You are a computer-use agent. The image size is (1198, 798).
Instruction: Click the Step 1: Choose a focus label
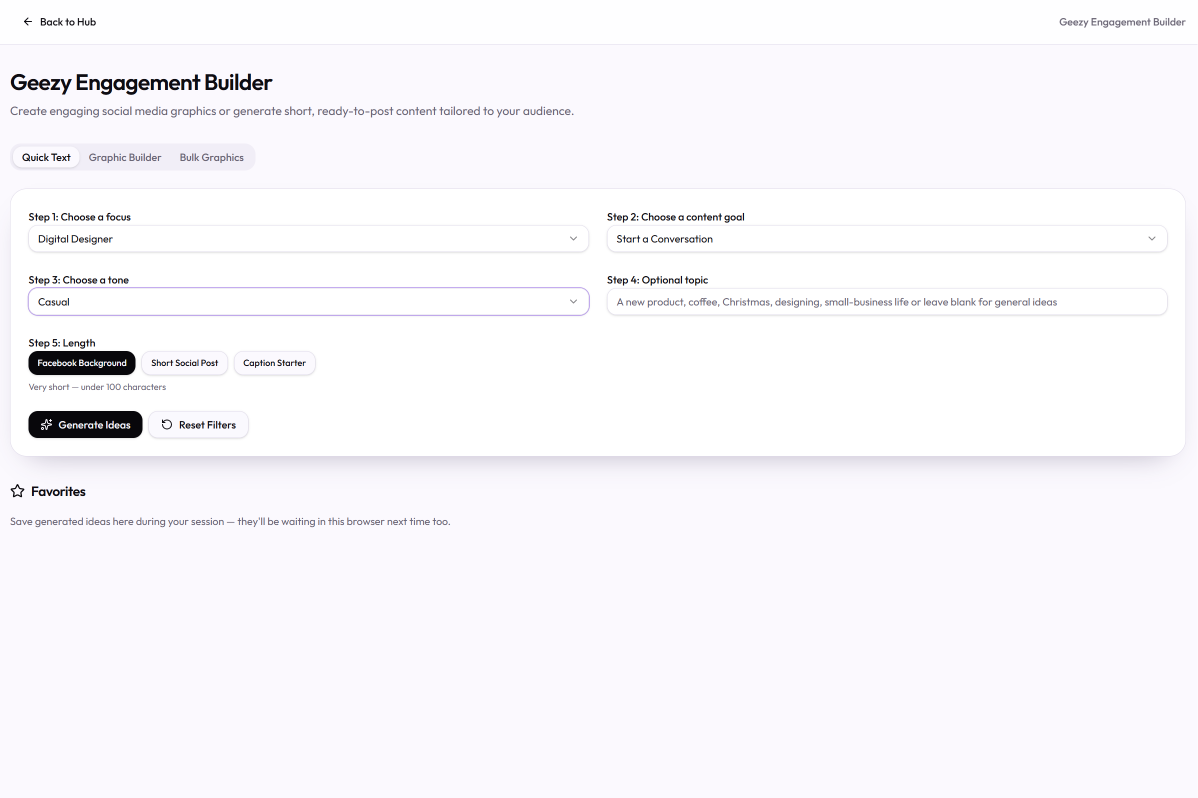(x=79, y=217)
